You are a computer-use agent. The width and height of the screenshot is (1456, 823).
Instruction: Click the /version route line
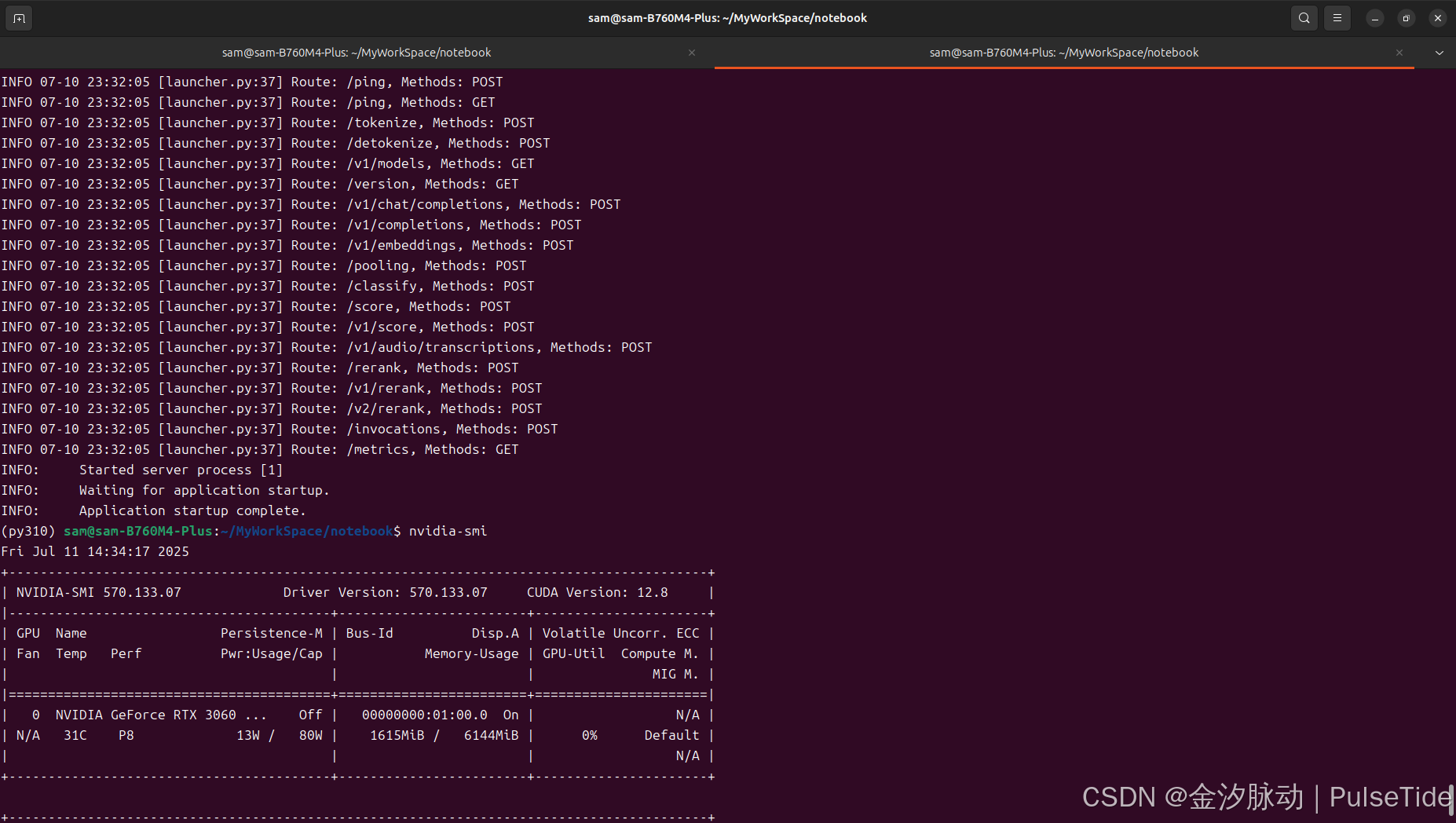click(x=260, y=184)
